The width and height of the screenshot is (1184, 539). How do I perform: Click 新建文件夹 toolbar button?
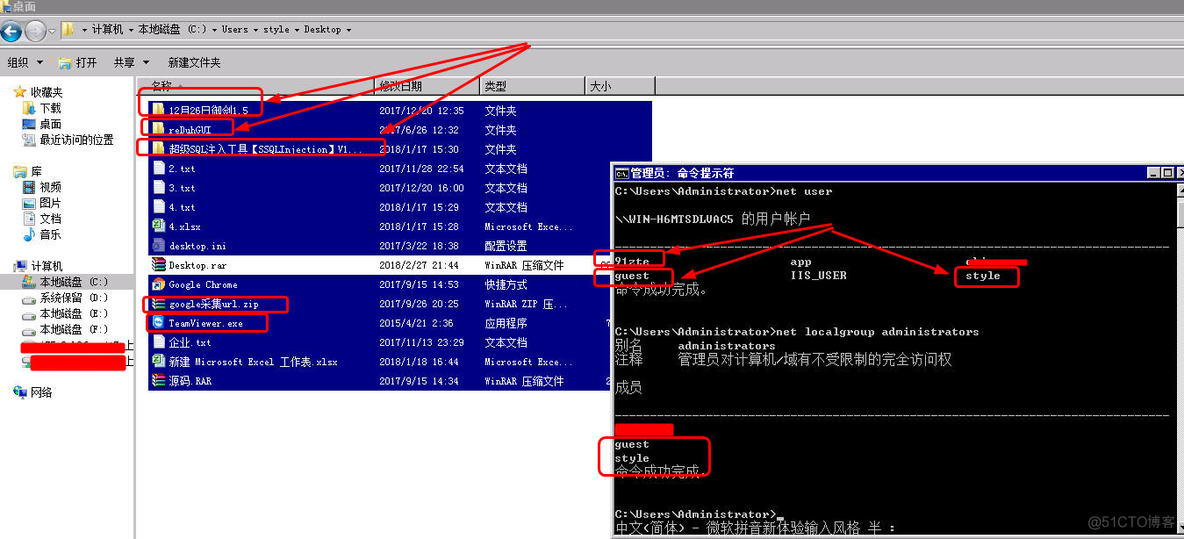click(x=194, y=63)
